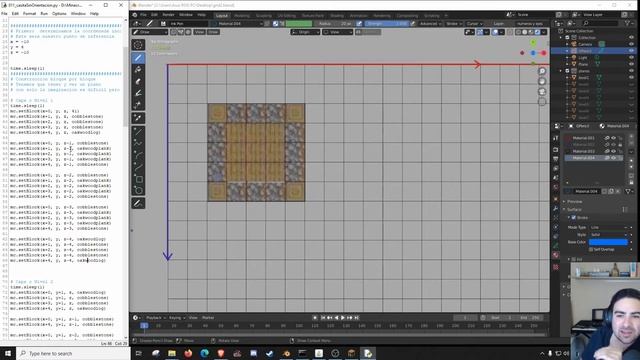The height and width of the screenshot is (360, 640).
Task: Select the Circle shape tool
Action: [138, 191]
